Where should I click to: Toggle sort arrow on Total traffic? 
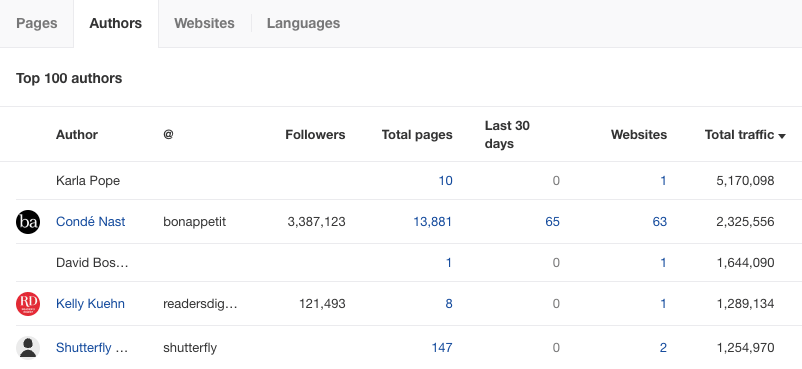click(782, 136)
